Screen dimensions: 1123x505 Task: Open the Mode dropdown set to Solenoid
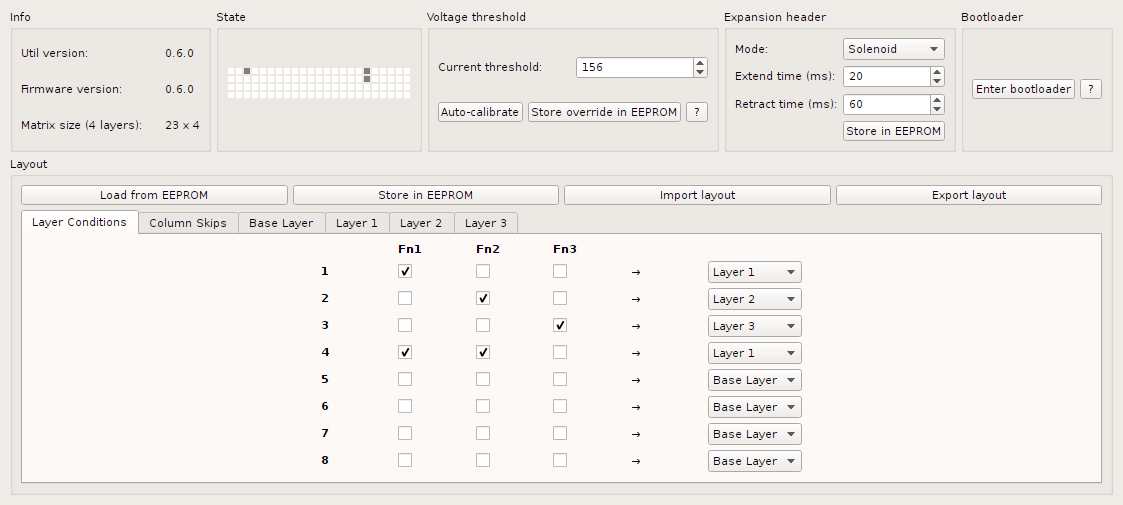pos(893,49)
